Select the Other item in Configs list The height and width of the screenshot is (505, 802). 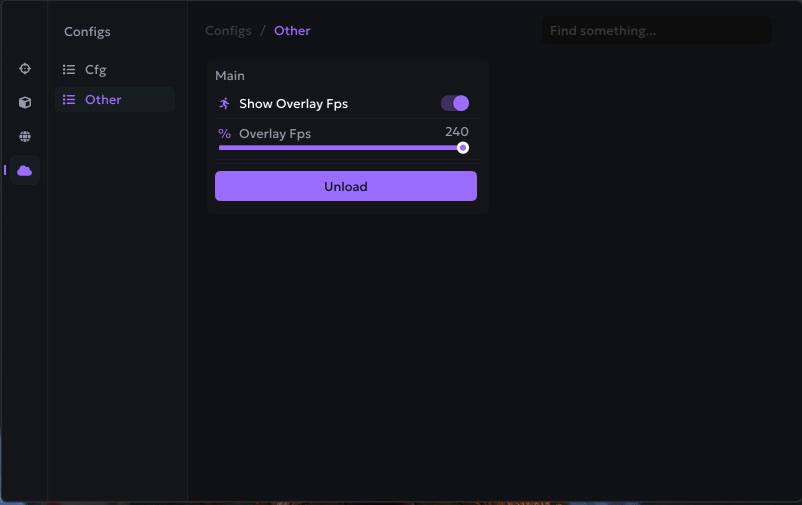pyautogui.click(x=103, y=100)
